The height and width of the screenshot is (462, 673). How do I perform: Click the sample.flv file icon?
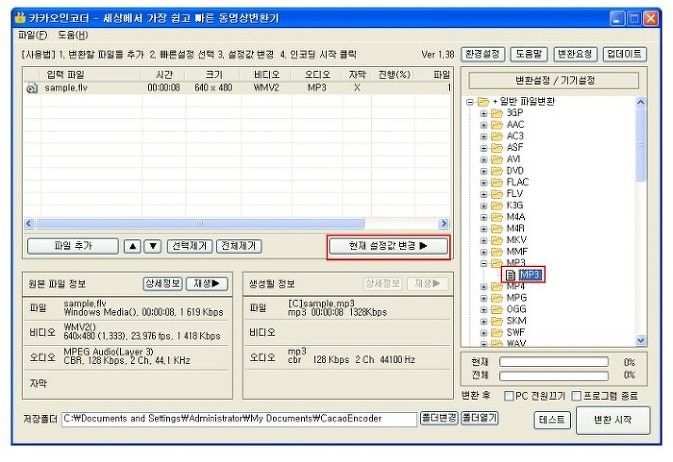[32, 88]
